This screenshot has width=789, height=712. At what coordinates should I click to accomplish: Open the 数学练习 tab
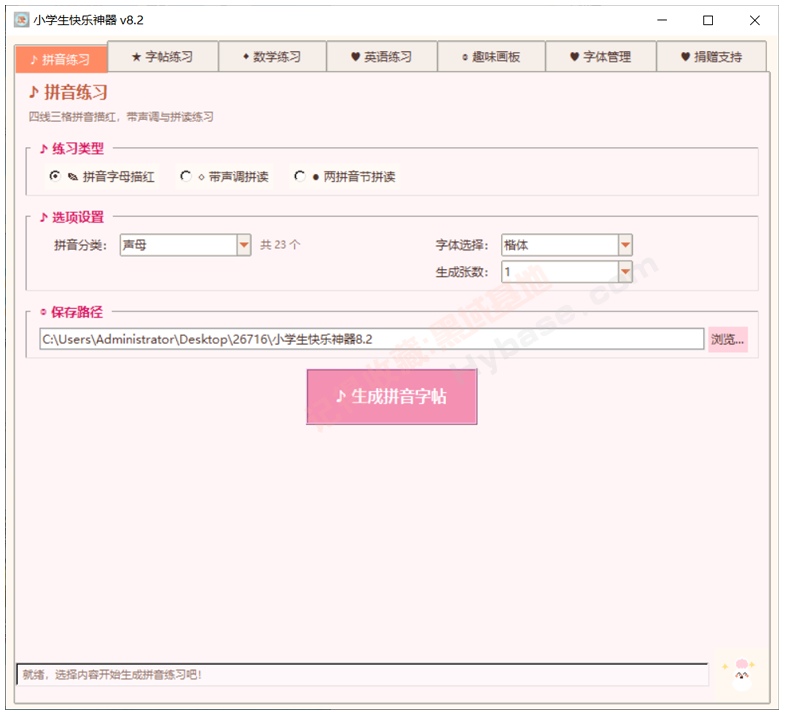click(272, 56)
